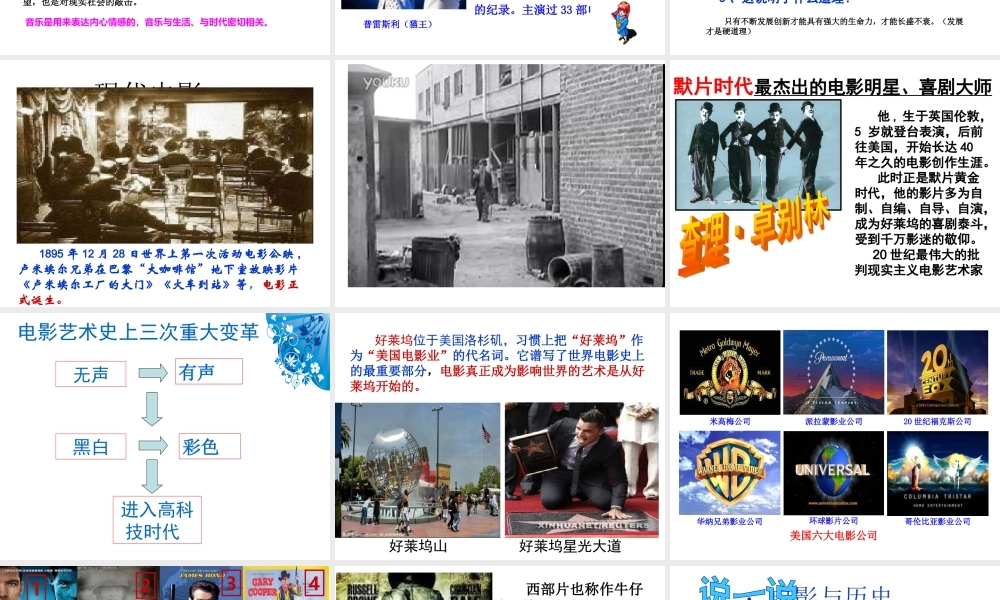The height and width of the screenshot is (600, 1000).
Task: Click the 好莱坞山 globe photo
Action: (418, 470)
